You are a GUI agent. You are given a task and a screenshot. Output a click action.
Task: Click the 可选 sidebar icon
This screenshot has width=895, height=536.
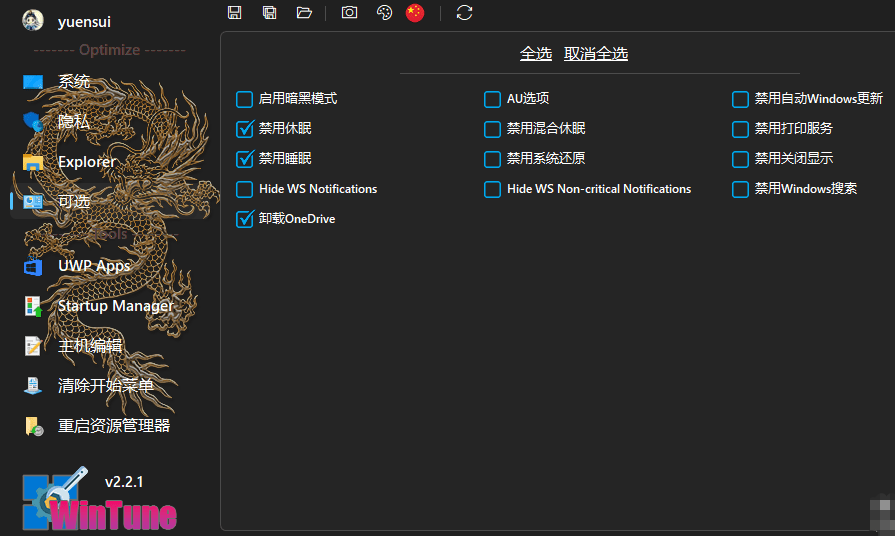tap(33, 201)
